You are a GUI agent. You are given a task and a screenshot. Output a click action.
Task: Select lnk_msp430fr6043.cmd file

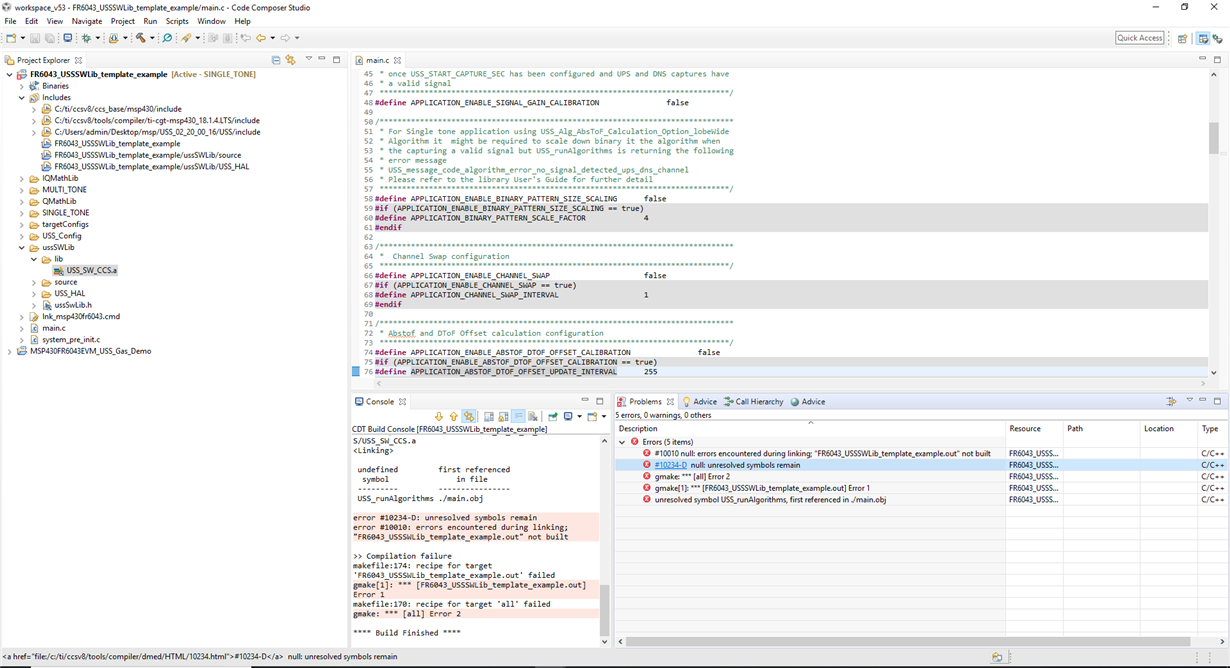tap(73, 316)
